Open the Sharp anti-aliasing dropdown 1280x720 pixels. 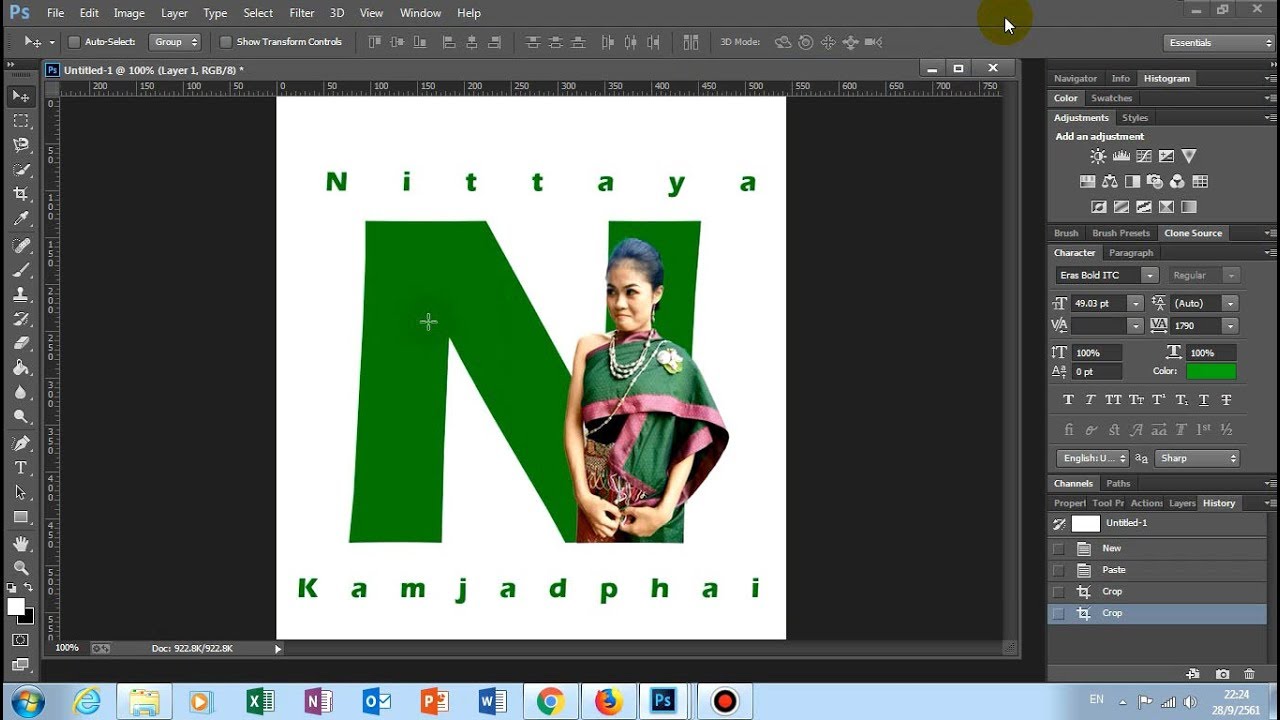tap(1197, 458)
